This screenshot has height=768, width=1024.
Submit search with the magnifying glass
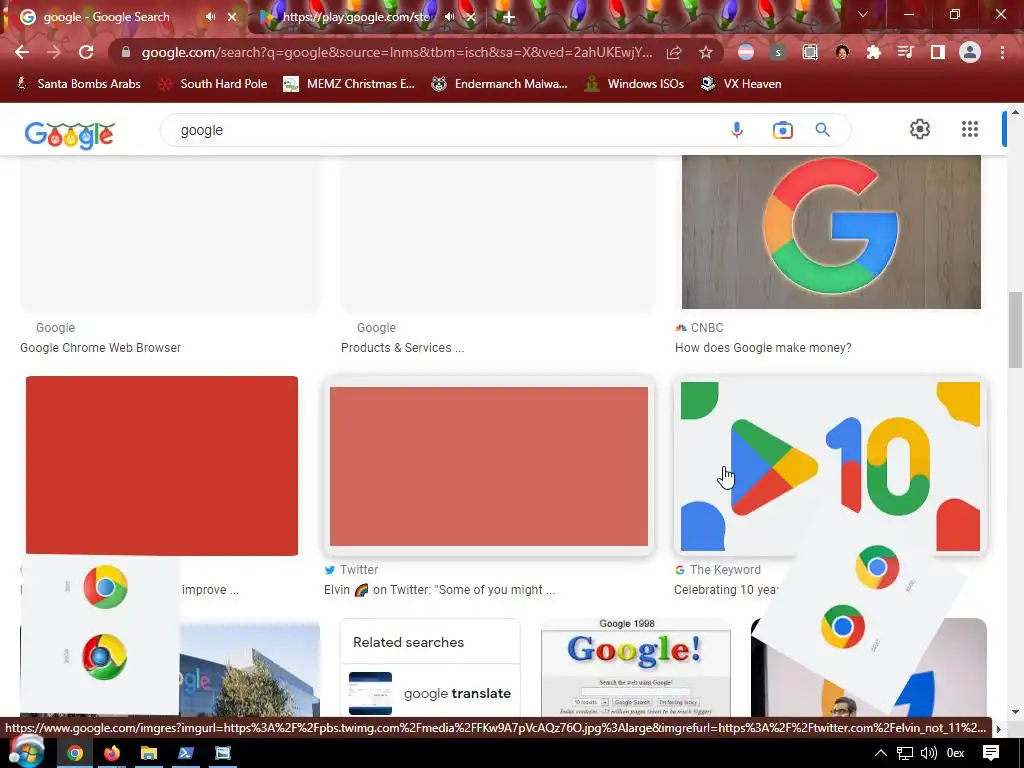(823, 130)
